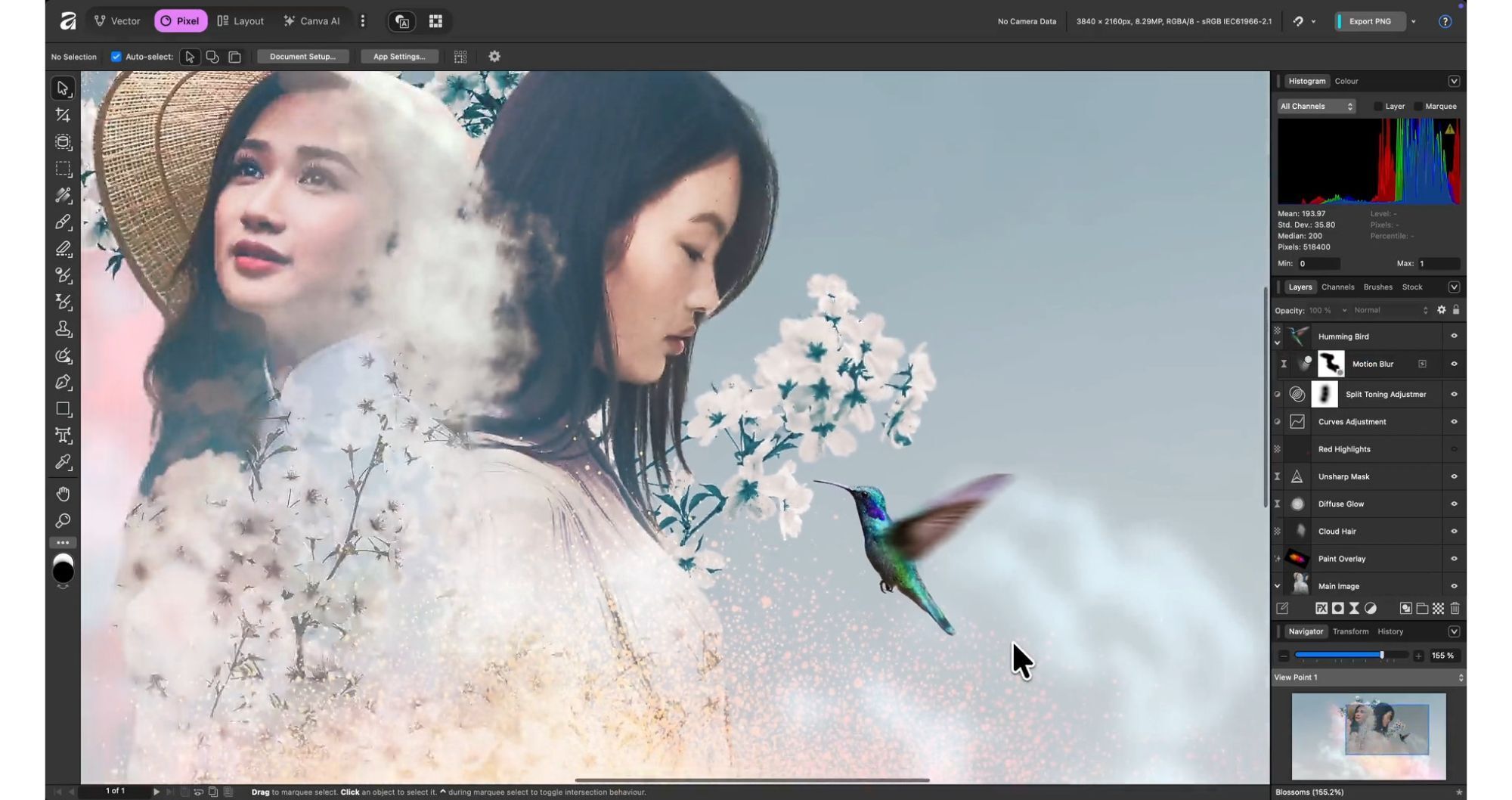Select the Move tool in the toolbar

pos(63,88)
